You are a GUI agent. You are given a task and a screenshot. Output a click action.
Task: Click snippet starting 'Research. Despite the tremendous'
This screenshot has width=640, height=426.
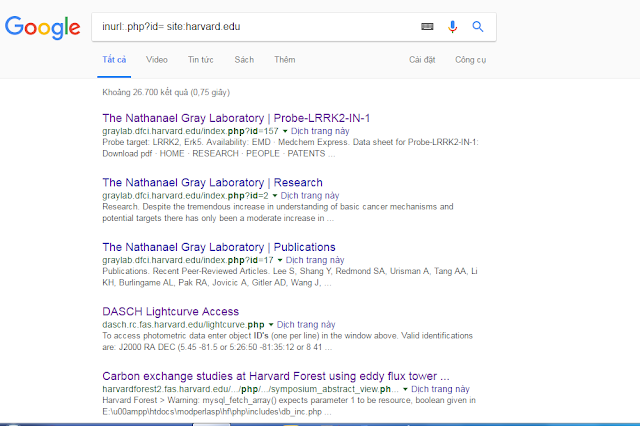(278, 212)
